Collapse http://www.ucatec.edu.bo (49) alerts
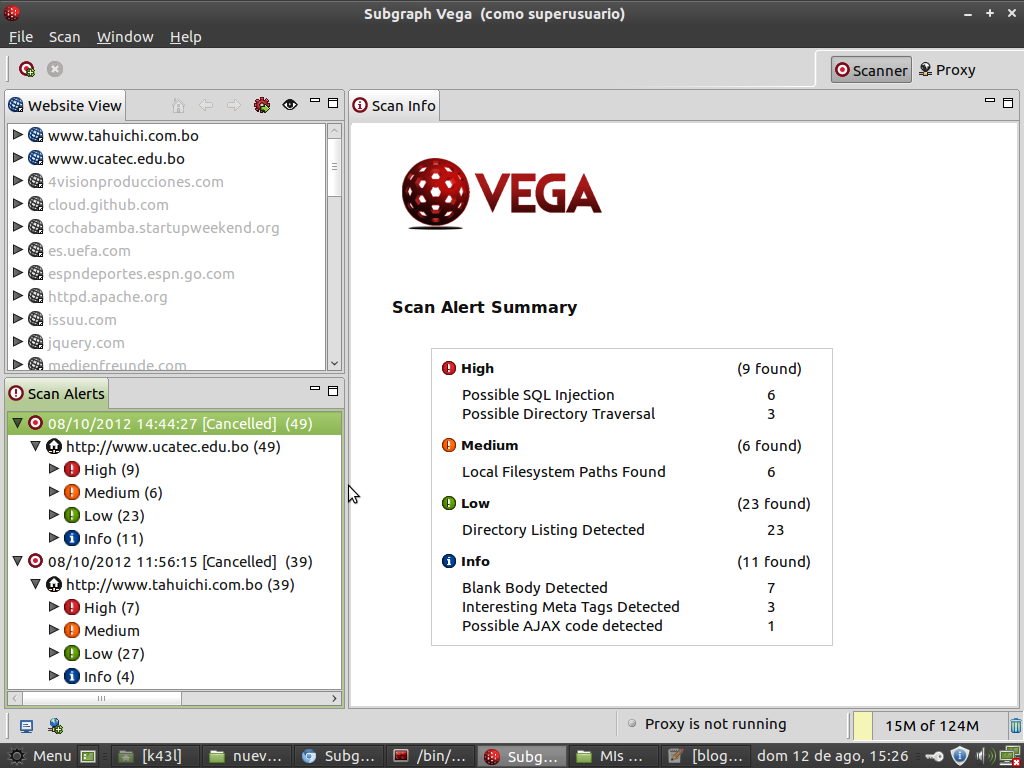This screenshot has height=768, width=1024. pyautogui.click(x=36, y=446)
